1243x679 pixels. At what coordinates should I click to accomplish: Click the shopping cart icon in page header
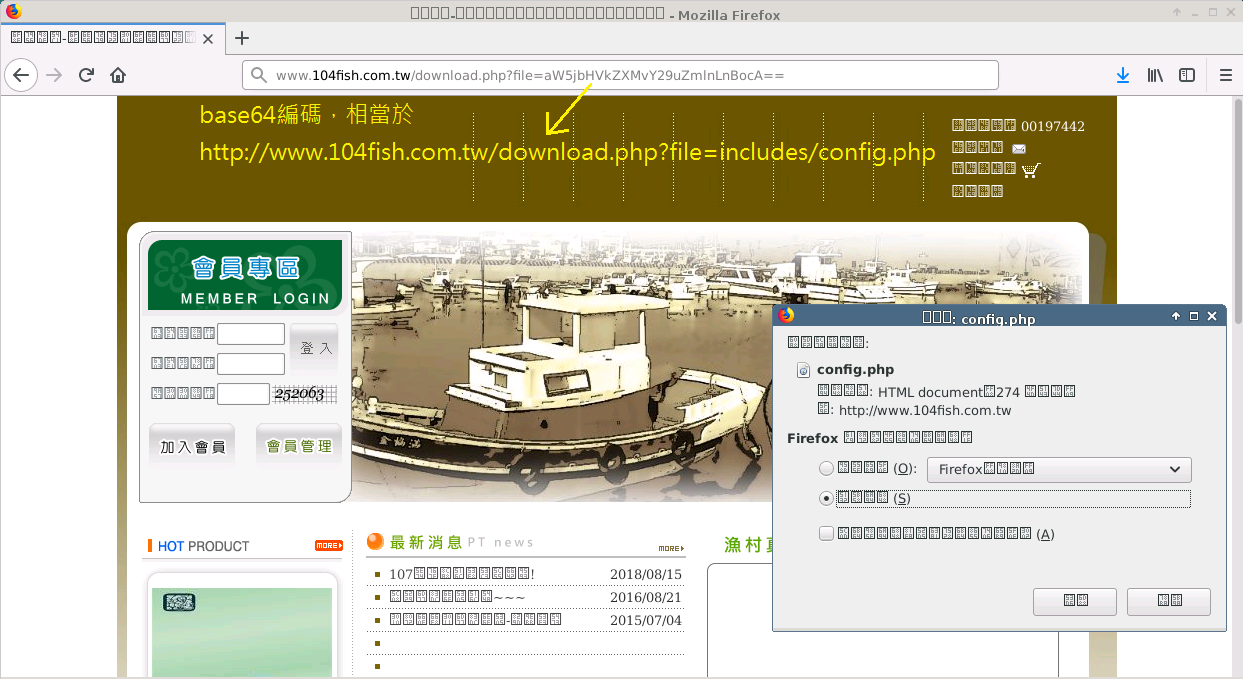[1031, 169]
